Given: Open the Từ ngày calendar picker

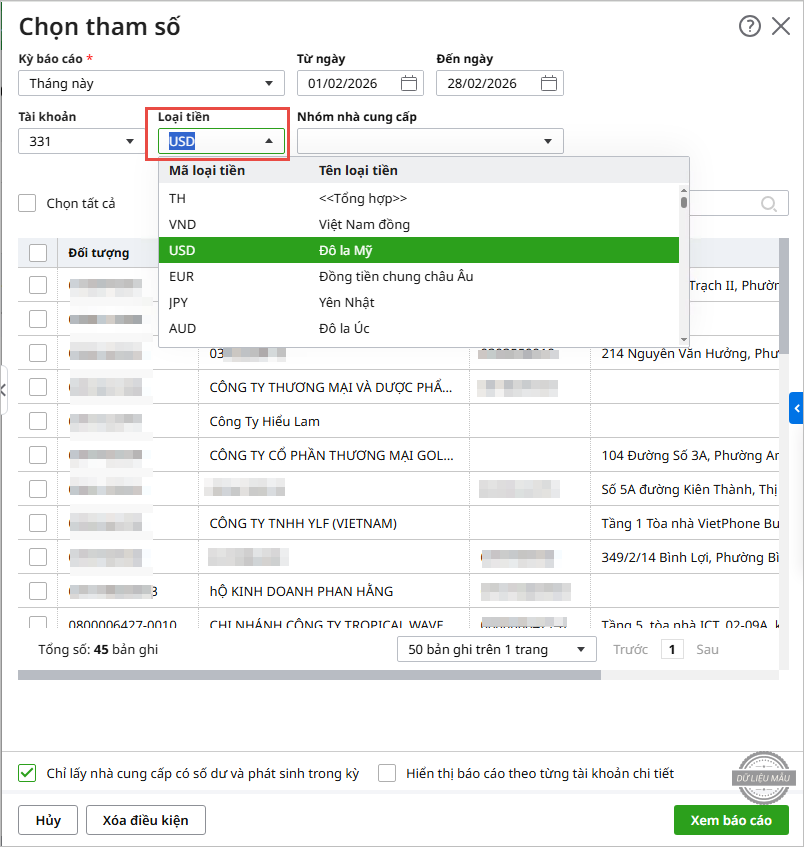Looking at the screenshot, I should tap(409, 84).
